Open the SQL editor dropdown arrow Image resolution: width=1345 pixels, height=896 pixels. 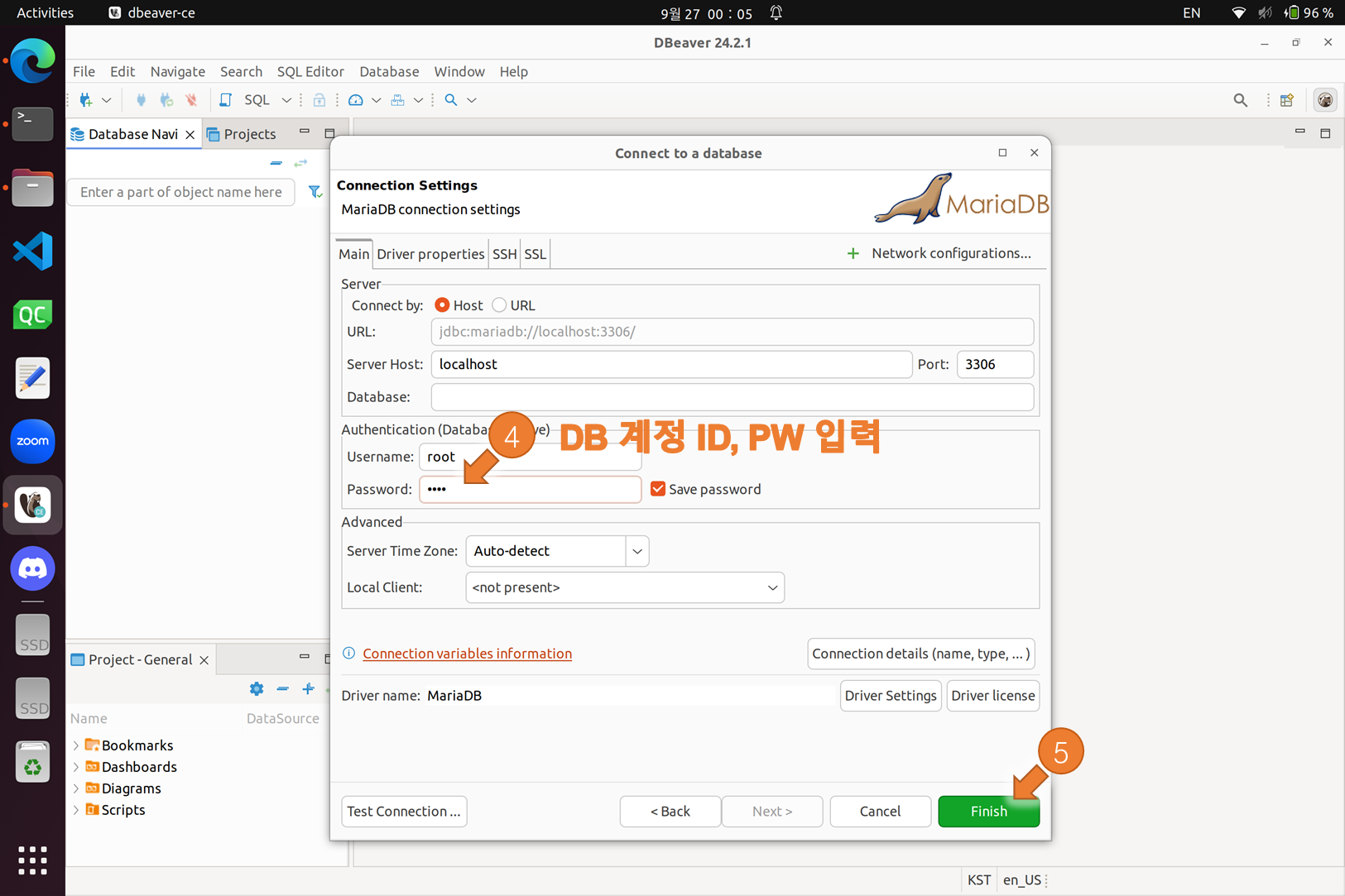pyautogui.click(x=286, y=100)
